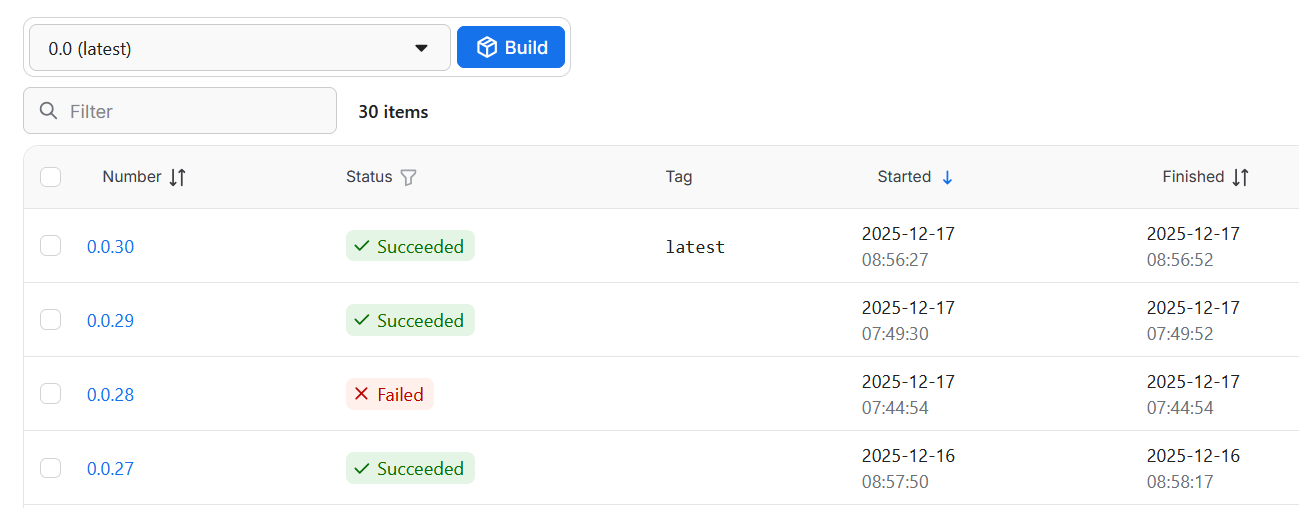Open build 0.0.27 link

pos(110,469)
